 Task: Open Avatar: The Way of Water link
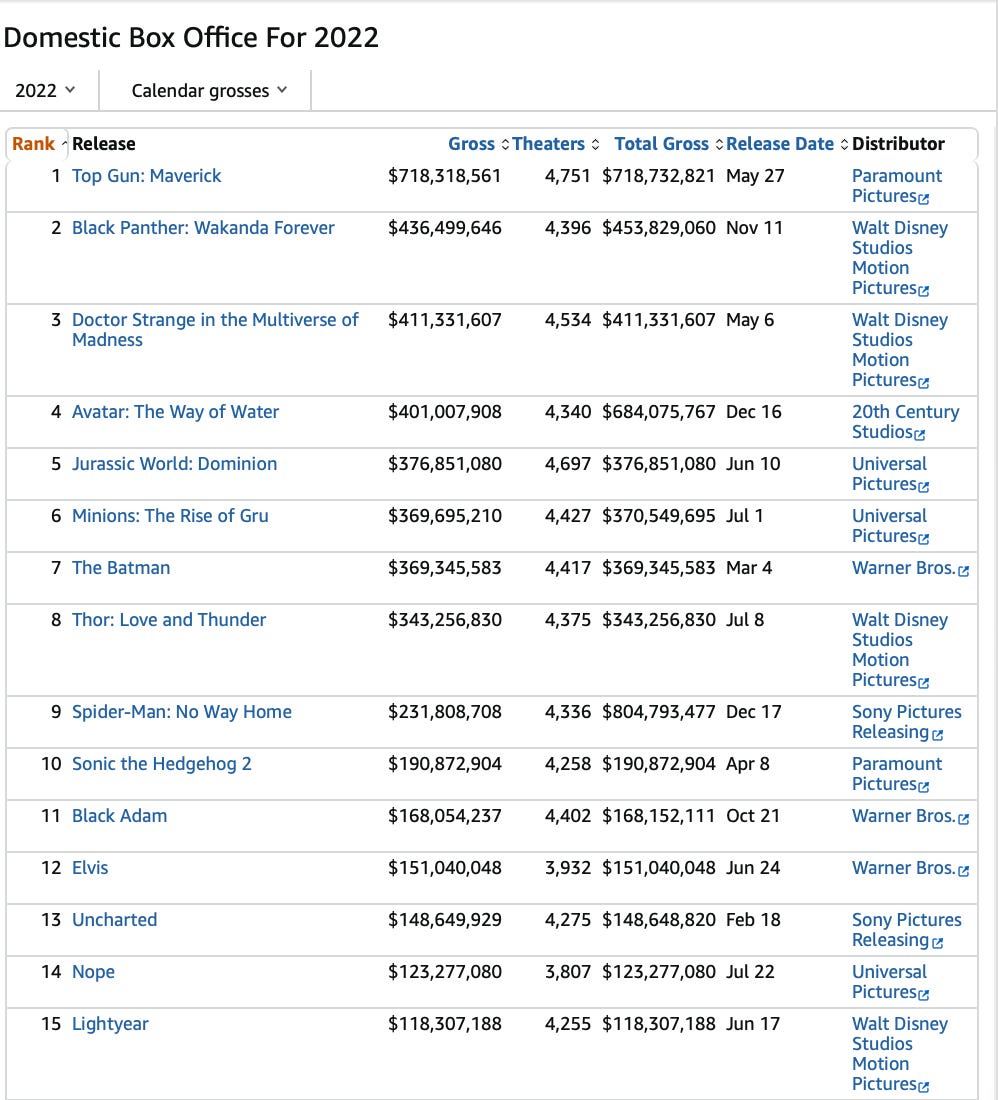(x=175, y=412)
